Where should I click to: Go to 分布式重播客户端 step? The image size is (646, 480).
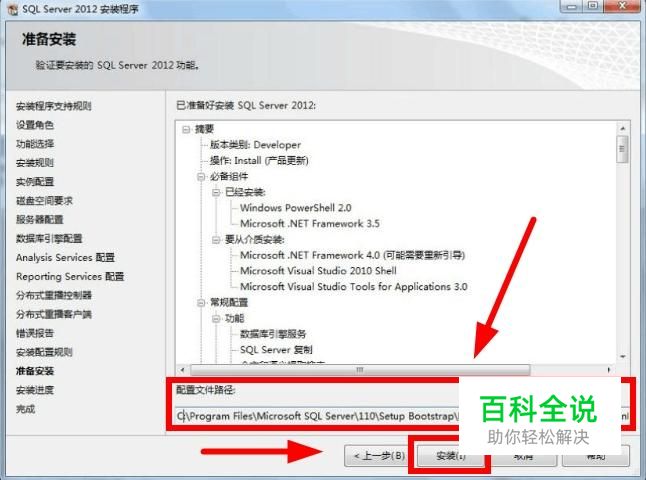[x=54, y=314]
